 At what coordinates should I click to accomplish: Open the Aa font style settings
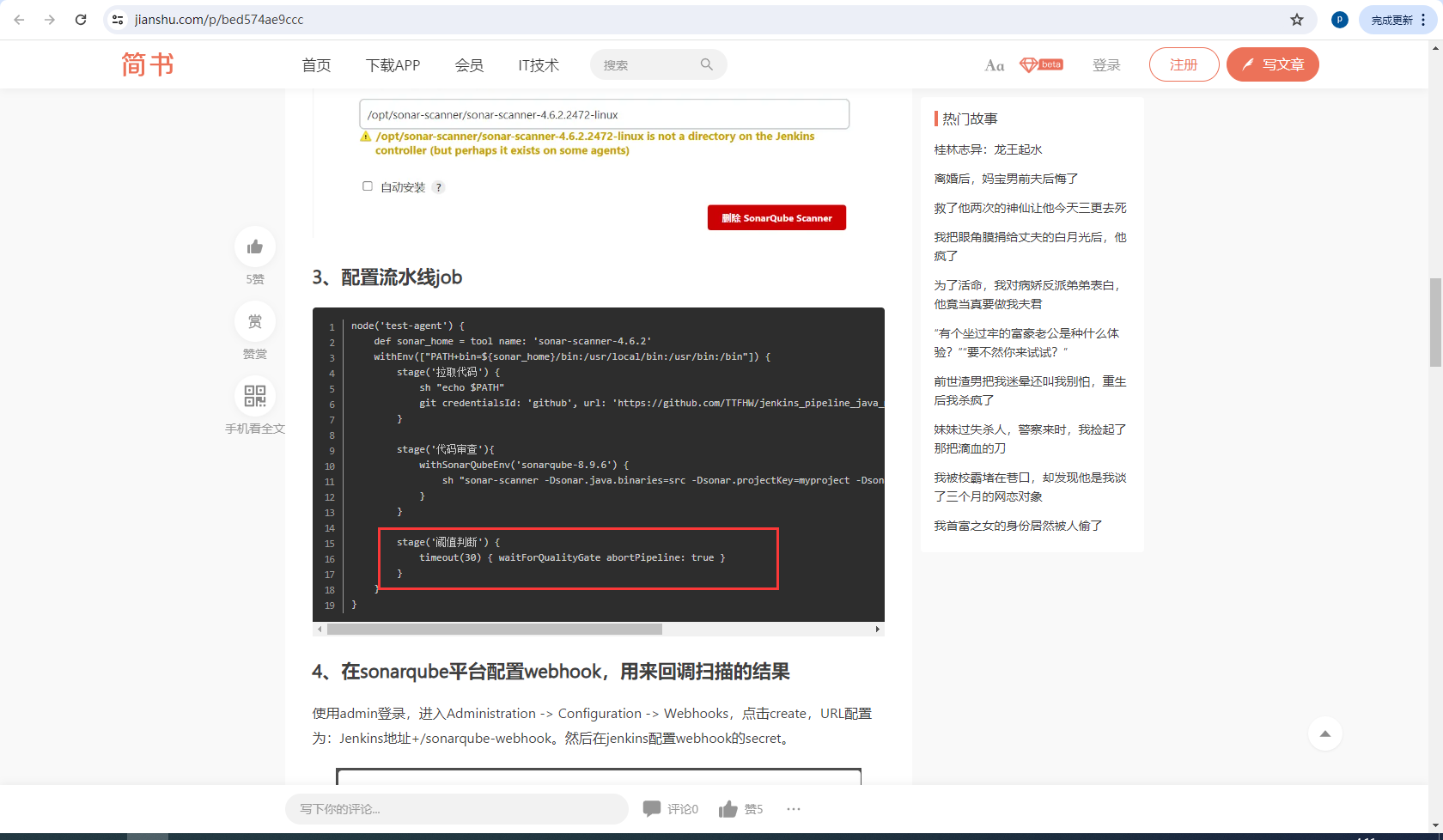click(x=995, y=65)
